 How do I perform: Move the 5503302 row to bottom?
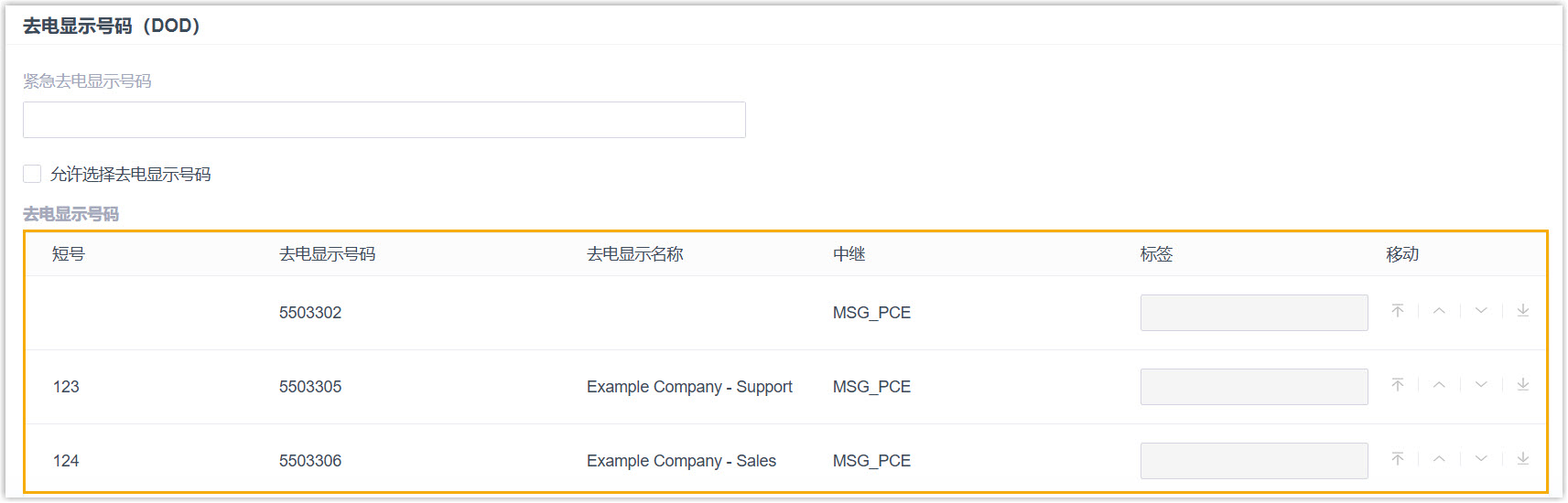[1523, 311]
